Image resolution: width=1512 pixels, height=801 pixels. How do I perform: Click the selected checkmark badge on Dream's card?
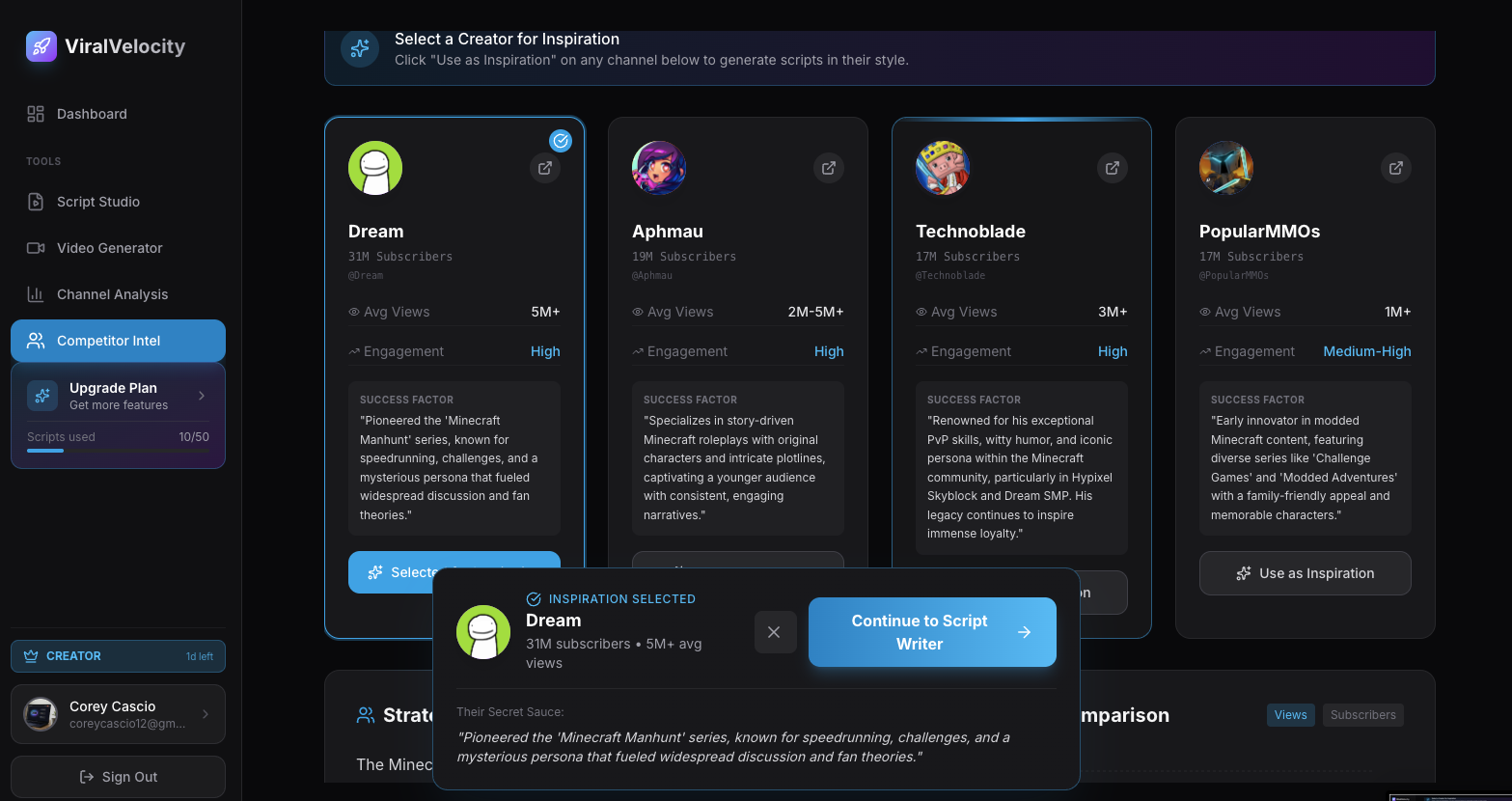pos(561,141)
